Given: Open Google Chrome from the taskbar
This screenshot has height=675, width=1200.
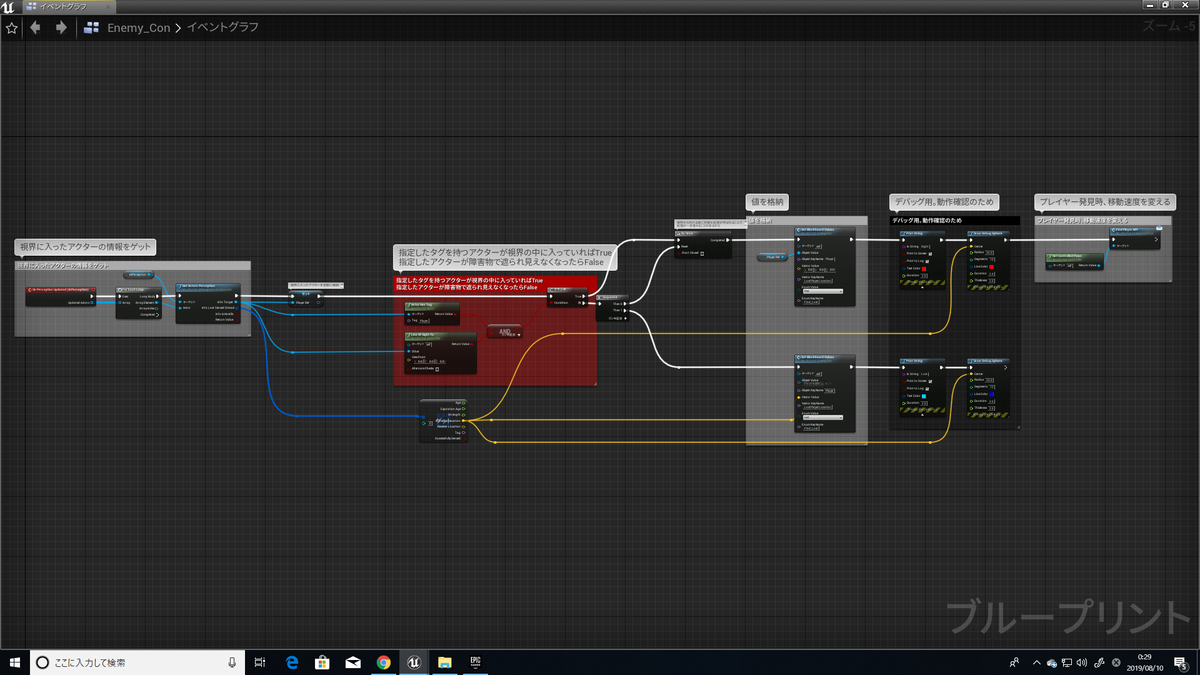Looking at the screenshot, I should [384, 662].
